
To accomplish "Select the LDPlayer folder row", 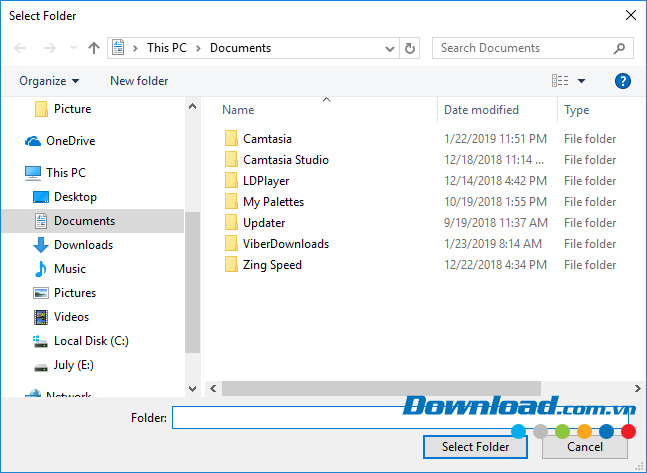I will (x=266, y=181).
